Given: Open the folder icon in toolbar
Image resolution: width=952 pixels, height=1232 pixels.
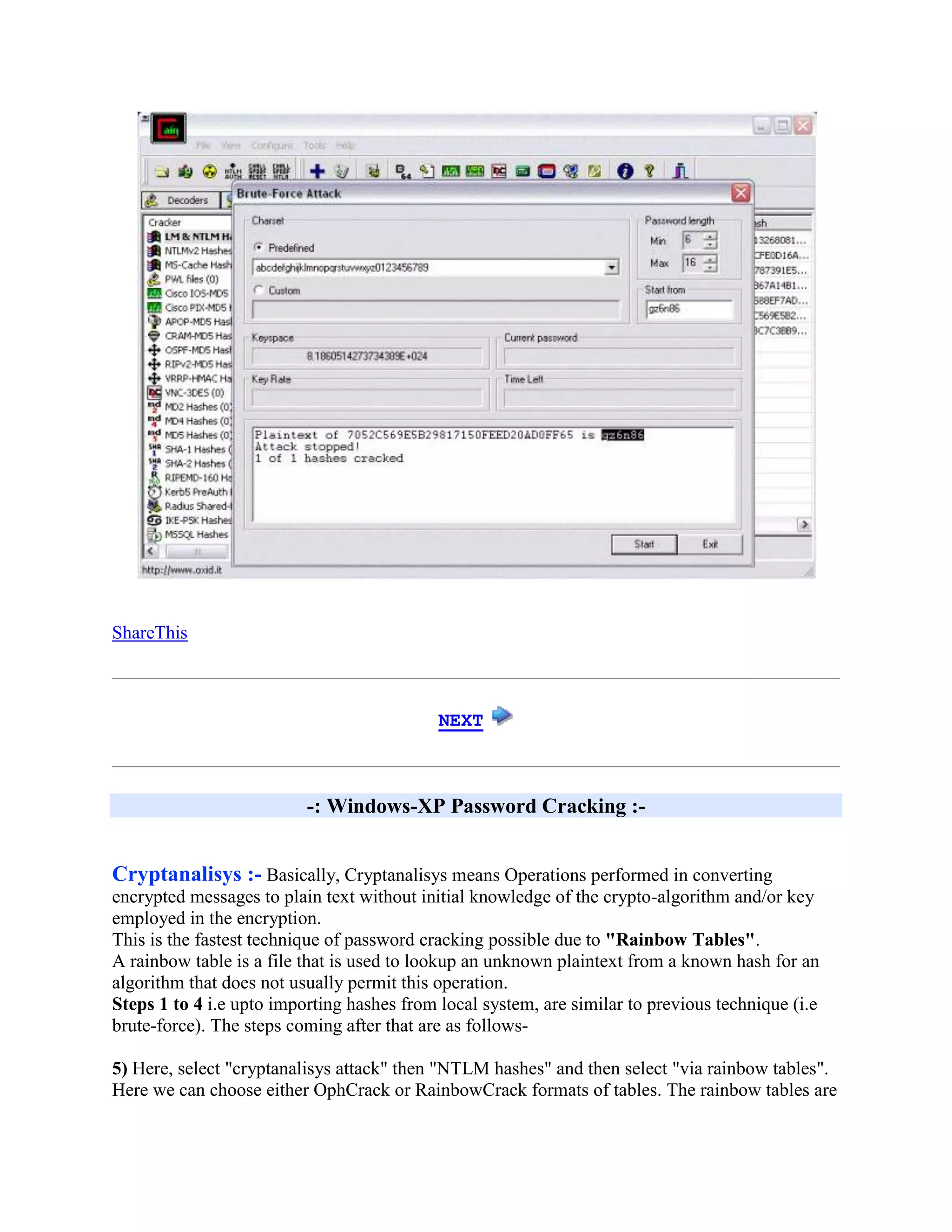Looking at the screenshot, I should pos(162,172).
